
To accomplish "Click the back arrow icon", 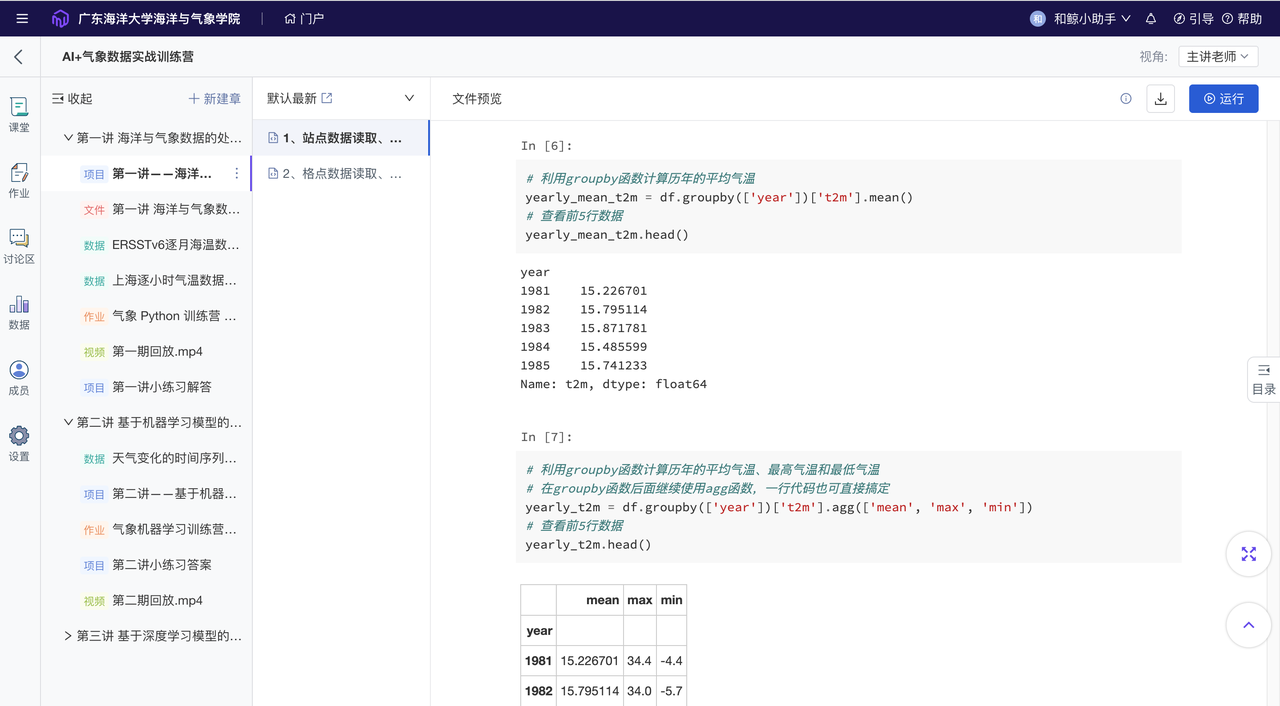I will 18,57.
